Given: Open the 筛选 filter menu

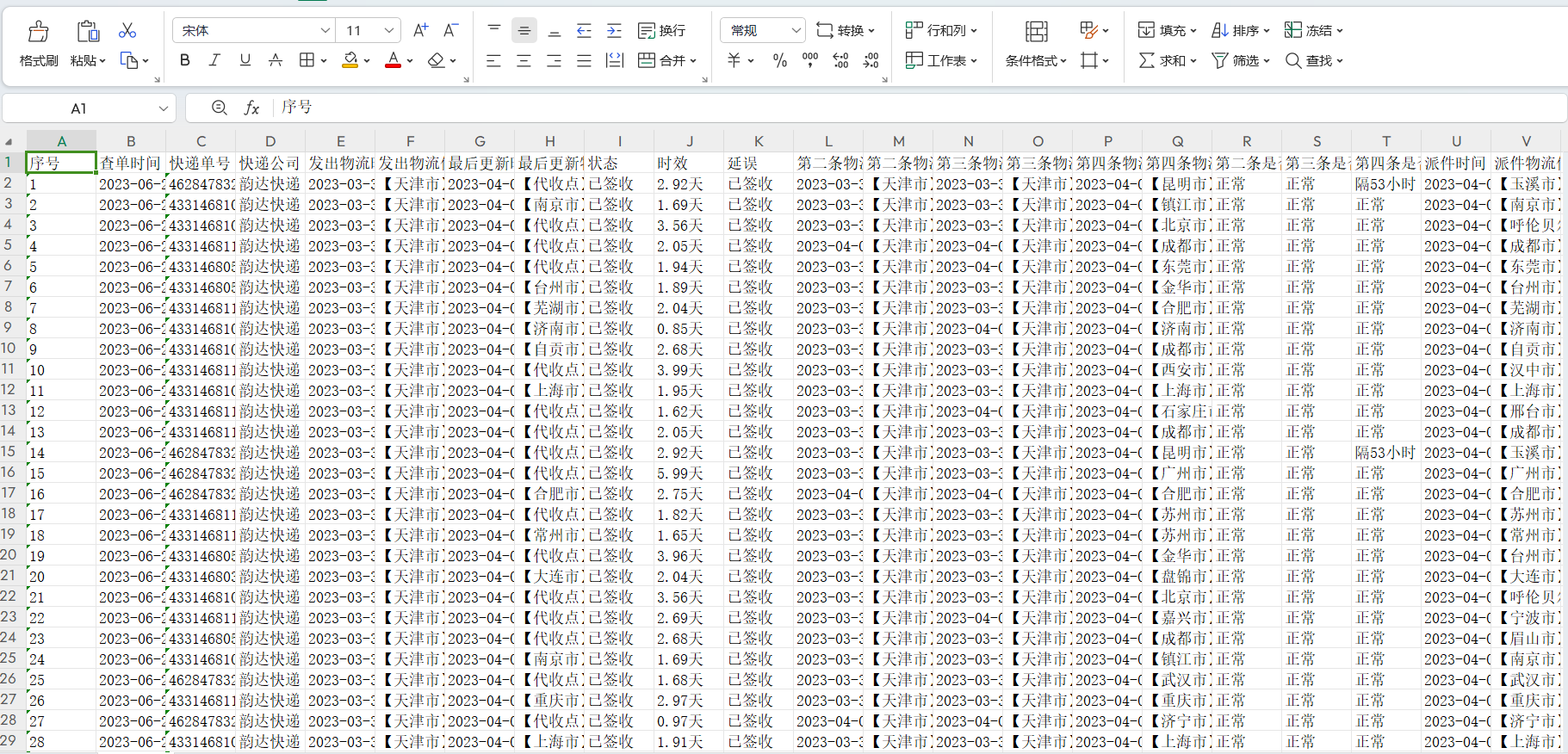Looking at the screenshot, I should 1235,60.
